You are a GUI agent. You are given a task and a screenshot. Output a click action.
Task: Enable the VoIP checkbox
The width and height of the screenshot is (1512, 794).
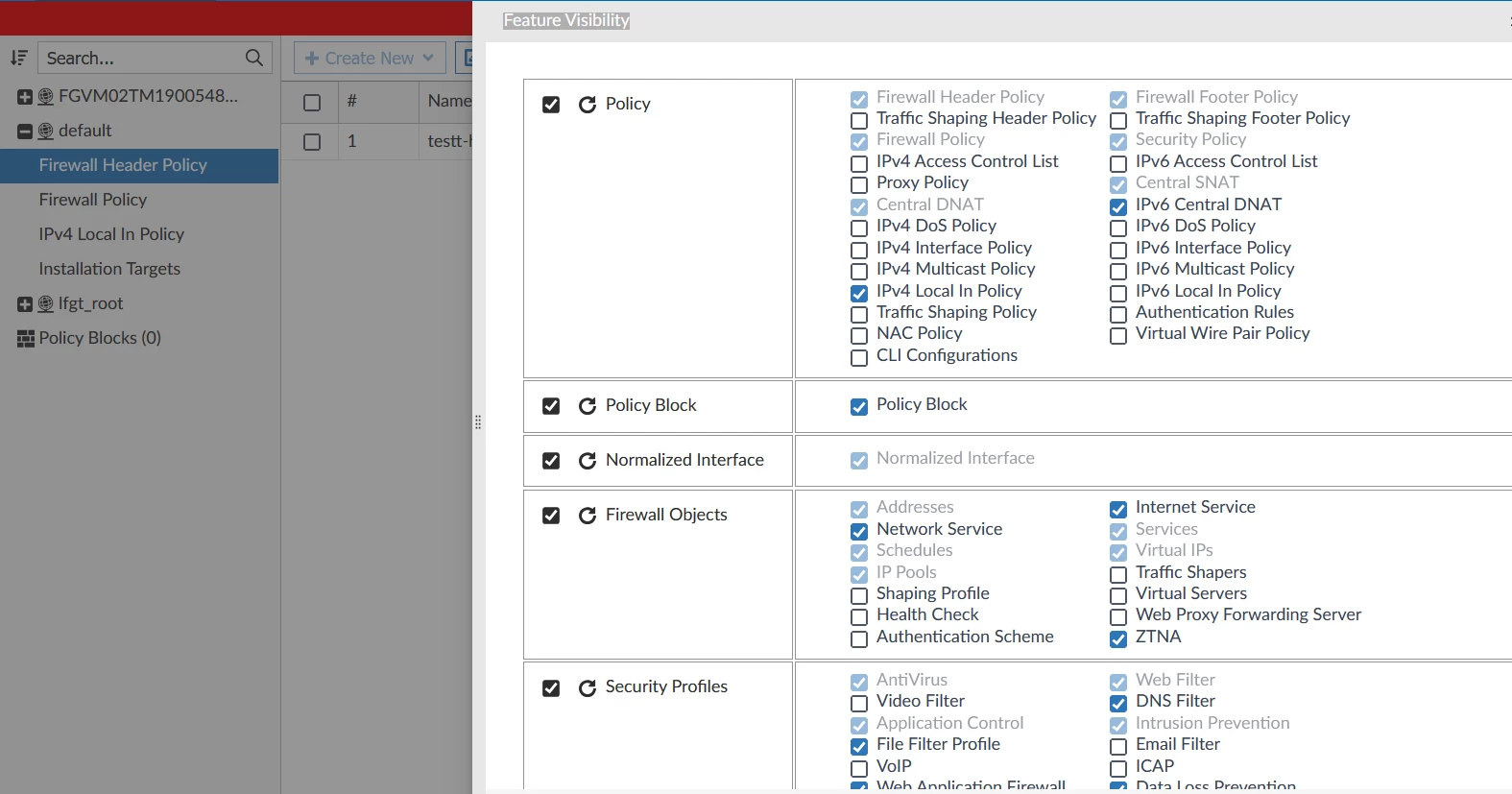pyautogui.click(x=859, y=768)
